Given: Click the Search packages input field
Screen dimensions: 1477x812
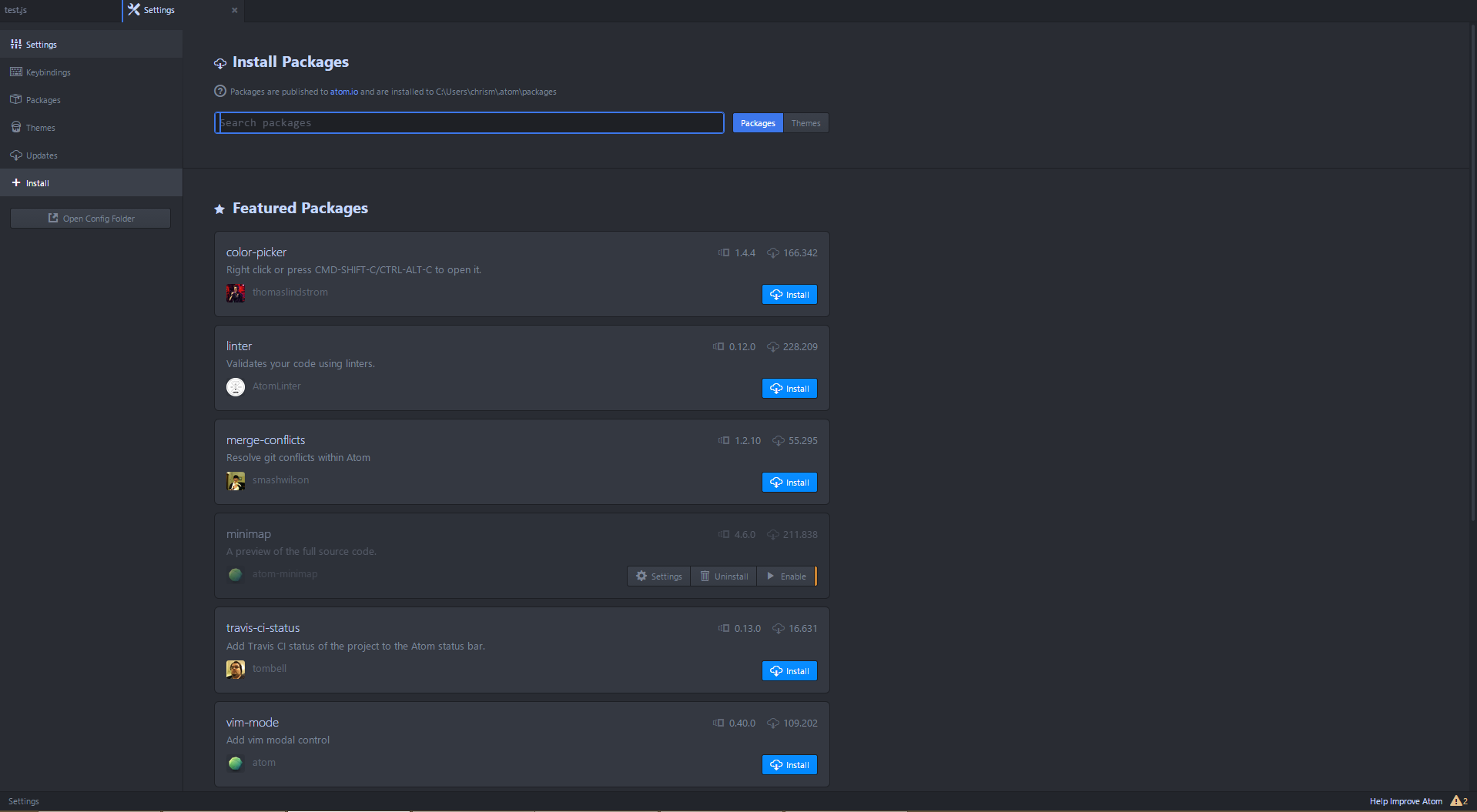Looking at the screenshot, I should click(x=468, y=122).
